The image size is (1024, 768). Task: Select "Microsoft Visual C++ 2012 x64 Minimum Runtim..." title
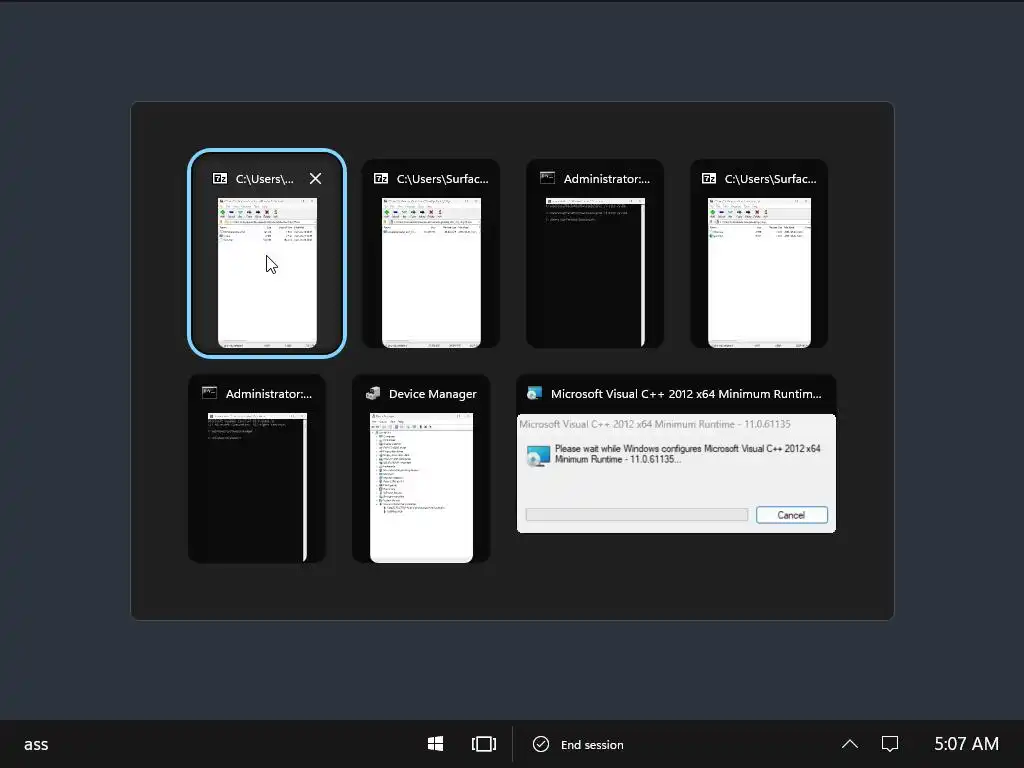tap(686, 394)
